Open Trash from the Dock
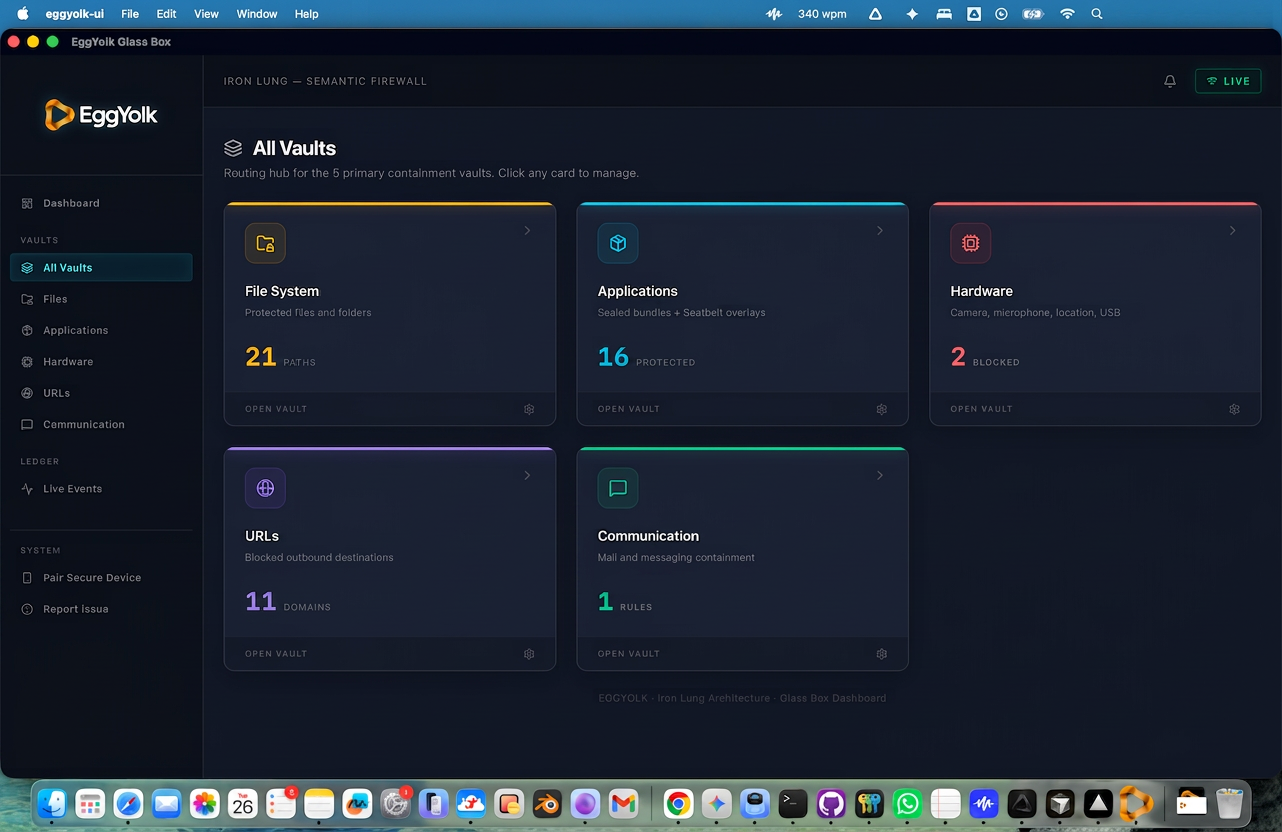The height and width of the screenshot is (832, 1282). click(1229, 803)
